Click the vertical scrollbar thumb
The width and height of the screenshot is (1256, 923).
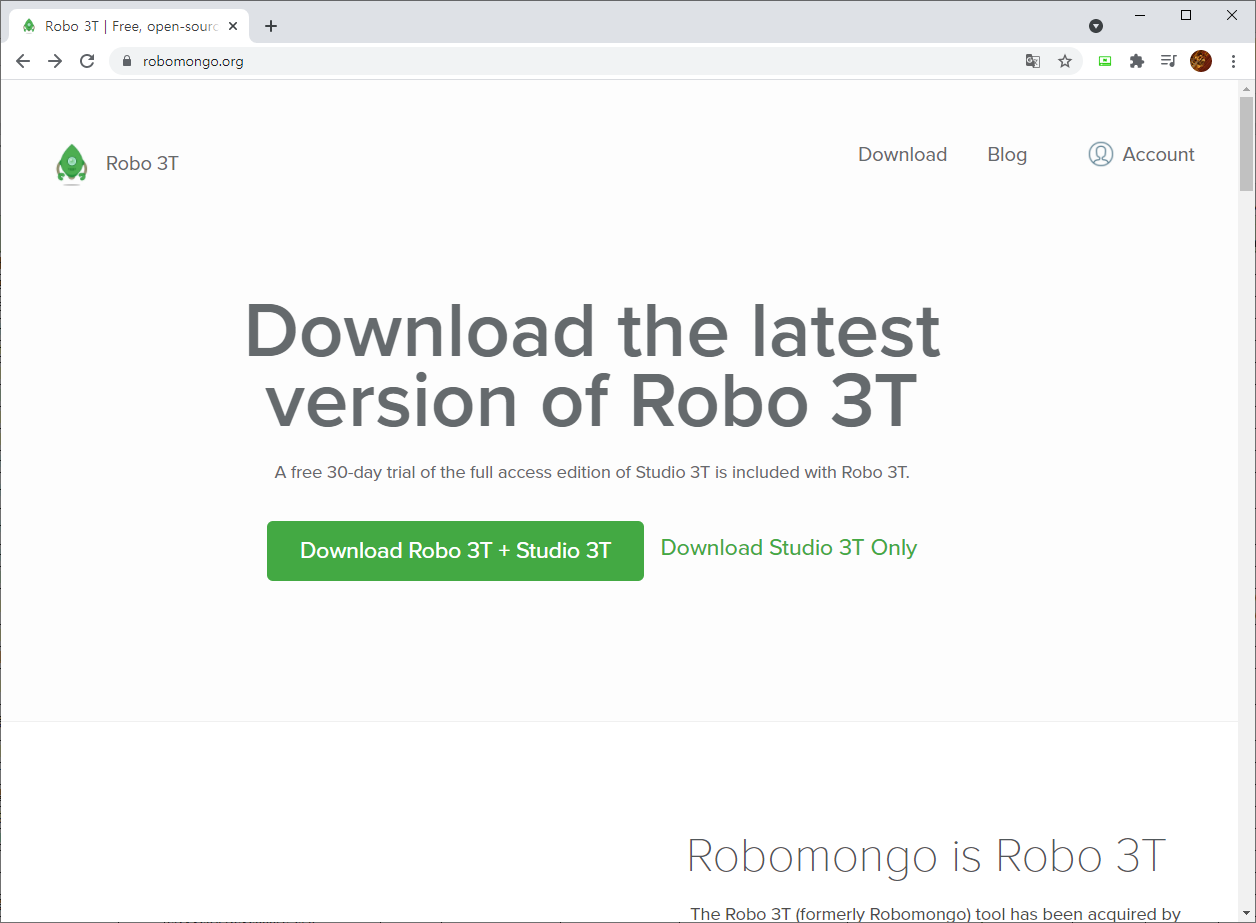[1246, 143]
